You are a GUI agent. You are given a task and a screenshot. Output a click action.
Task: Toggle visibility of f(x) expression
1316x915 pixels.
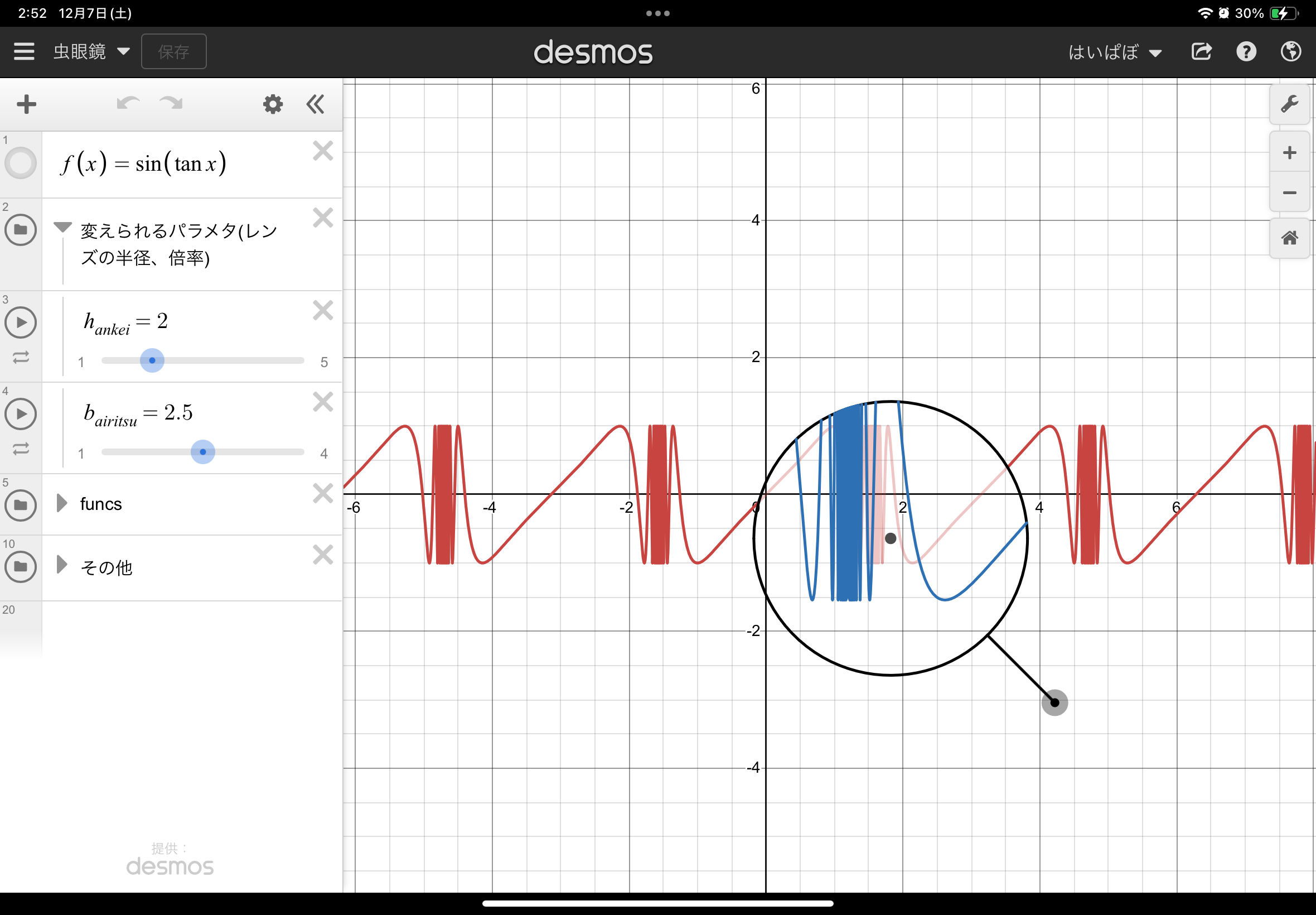pyautogui.click(x=21, y=163)
